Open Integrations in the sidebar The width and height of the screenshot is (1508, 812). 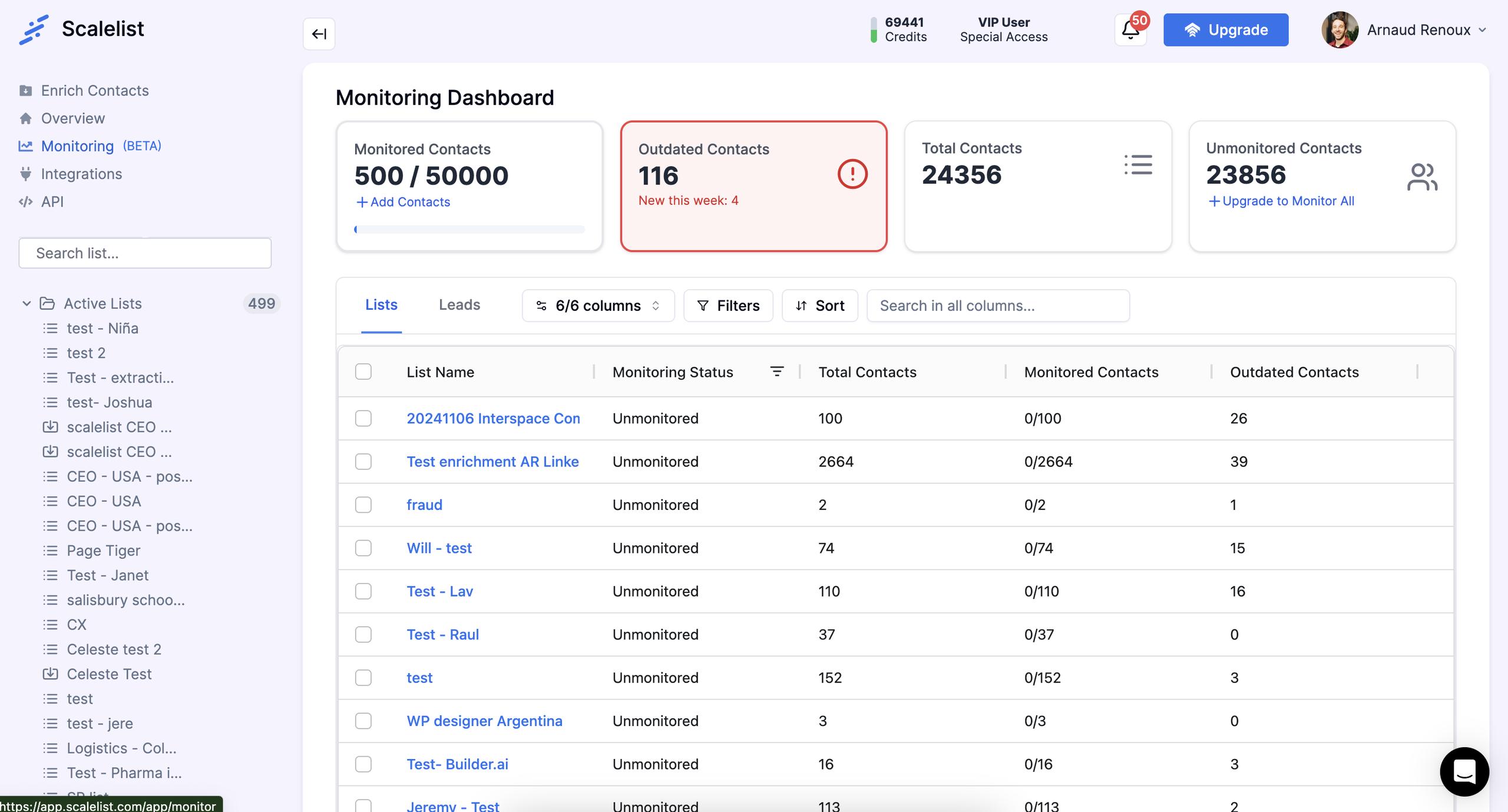pos(81,174)
